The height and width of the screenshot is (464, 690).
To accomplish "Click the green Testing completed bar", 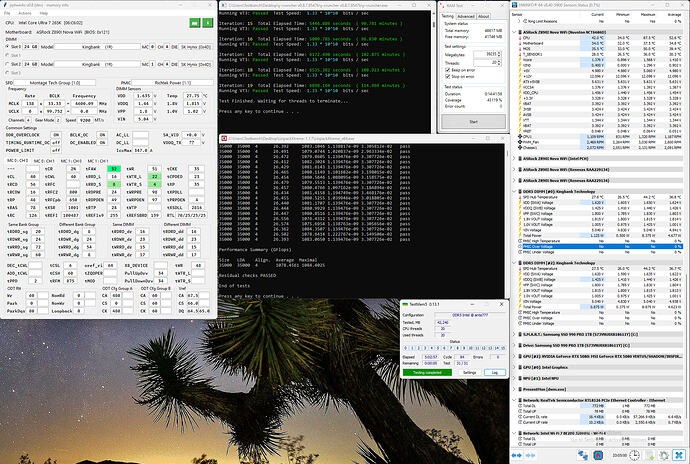I will click(427, 372).
